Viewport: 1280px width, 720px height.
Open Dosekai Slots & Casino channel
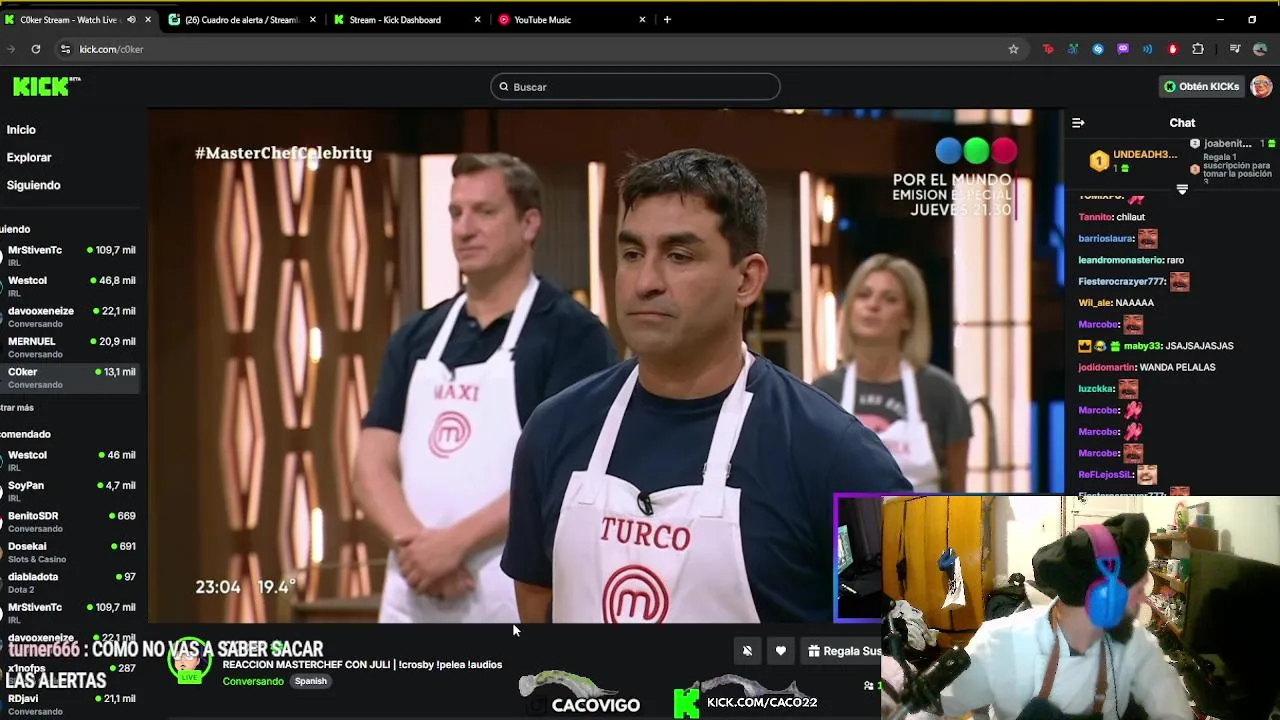click(70, 552)
